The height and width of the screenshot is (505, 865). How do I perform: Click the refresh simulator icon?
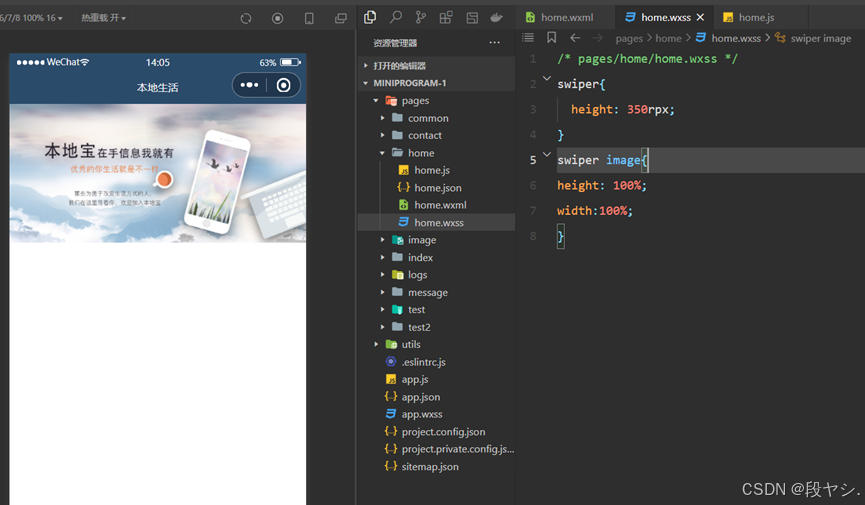pyautogui.click(x=245, y=18)
